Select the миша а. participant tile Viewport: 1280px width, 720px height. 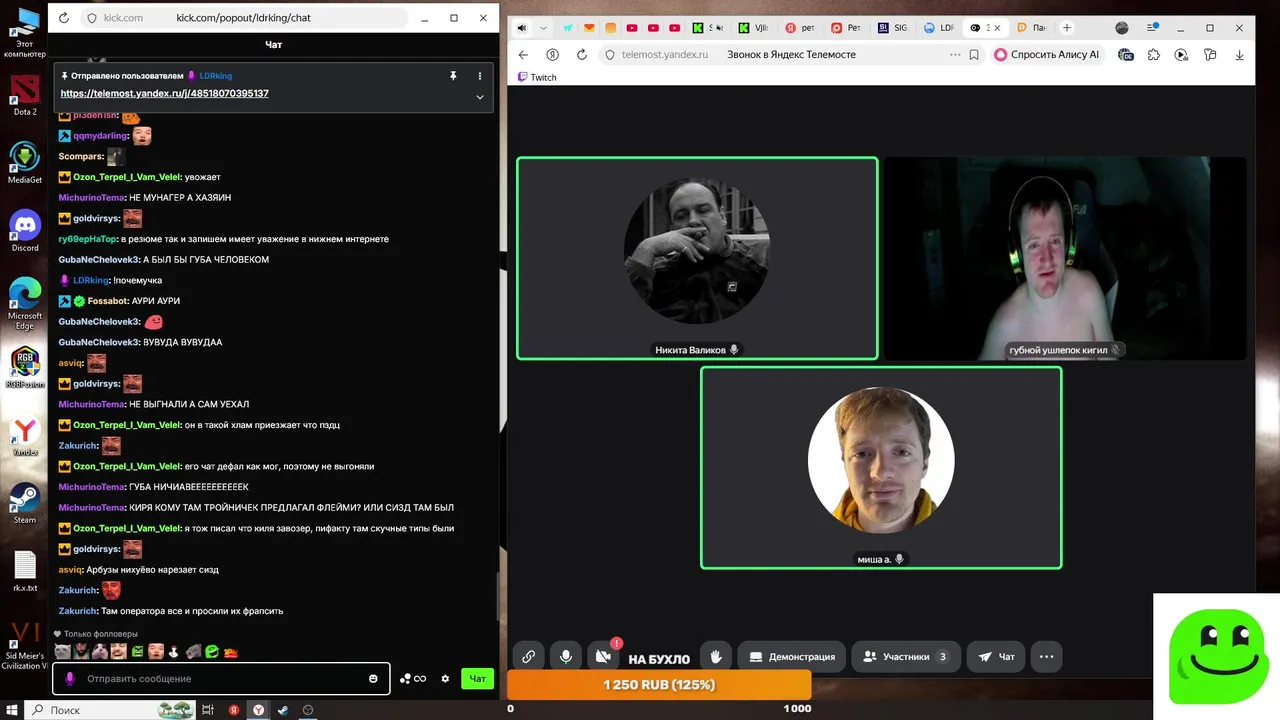(881, 468)
